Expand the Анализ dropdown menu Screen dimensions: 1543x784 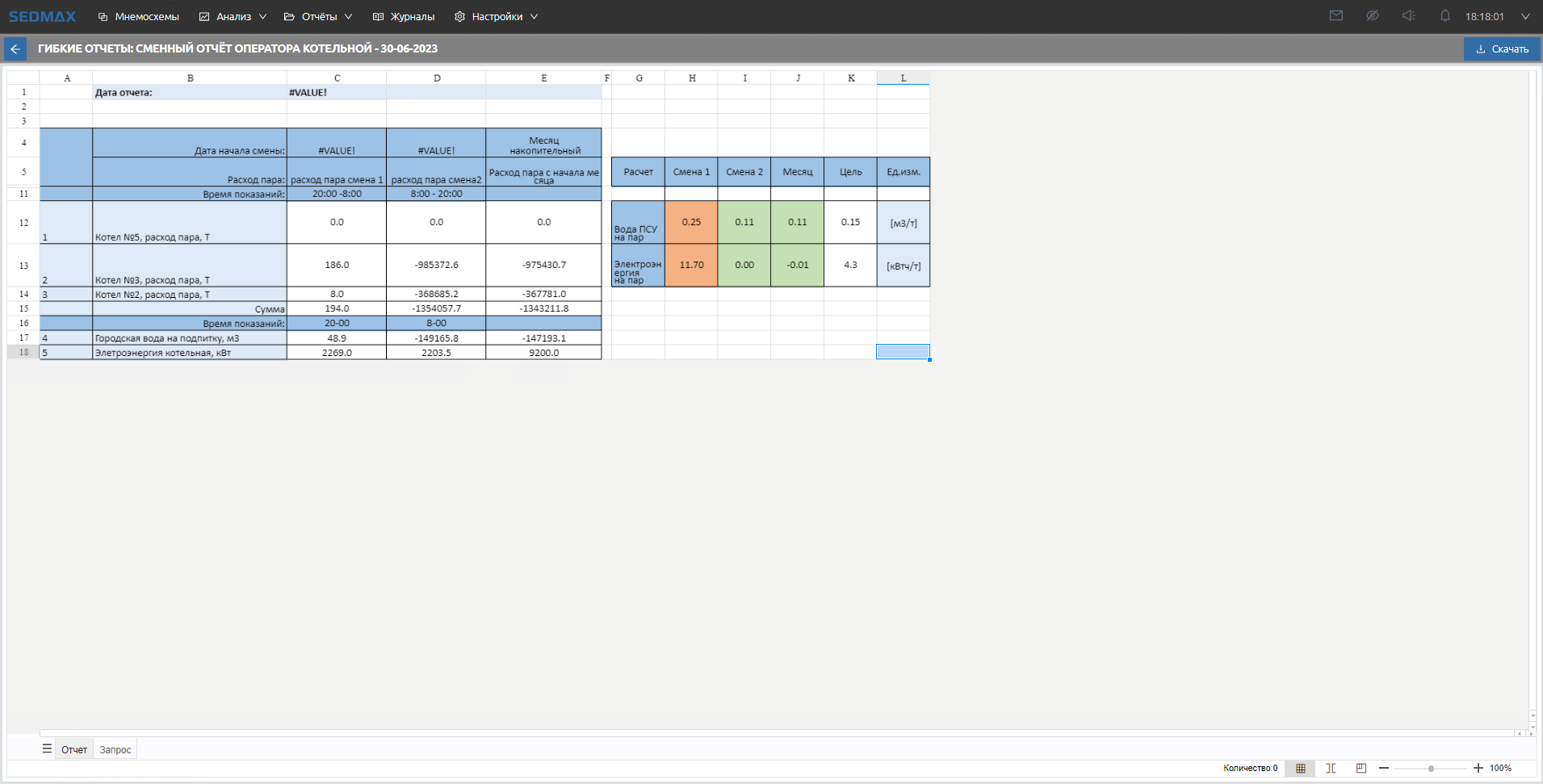[233, 16]
